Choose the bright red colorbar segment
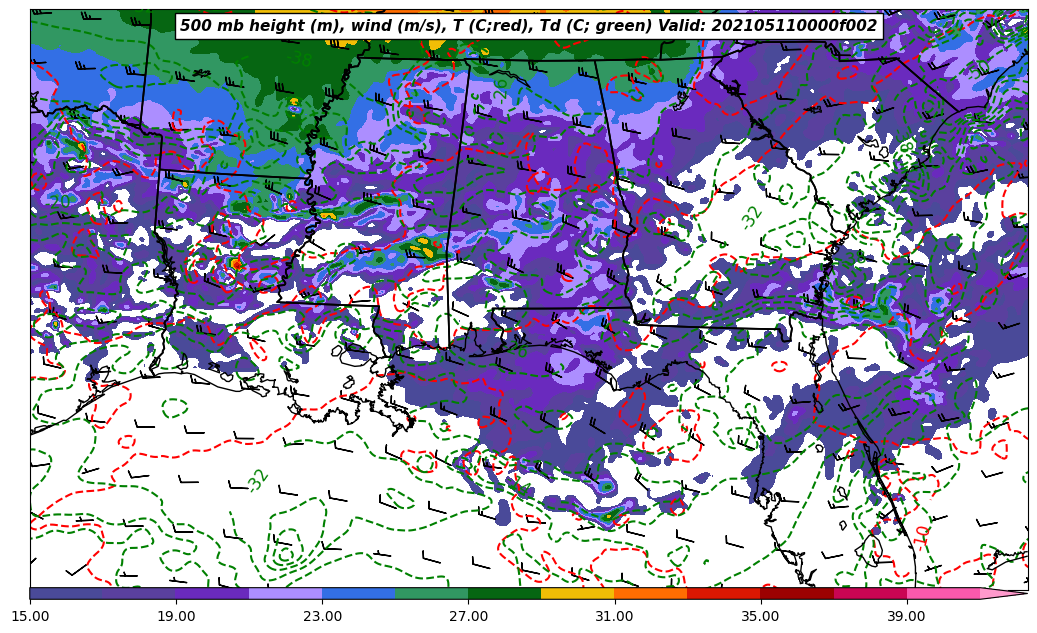The width and height of the screenshot is (1037, 633). [x=723, y=593]
